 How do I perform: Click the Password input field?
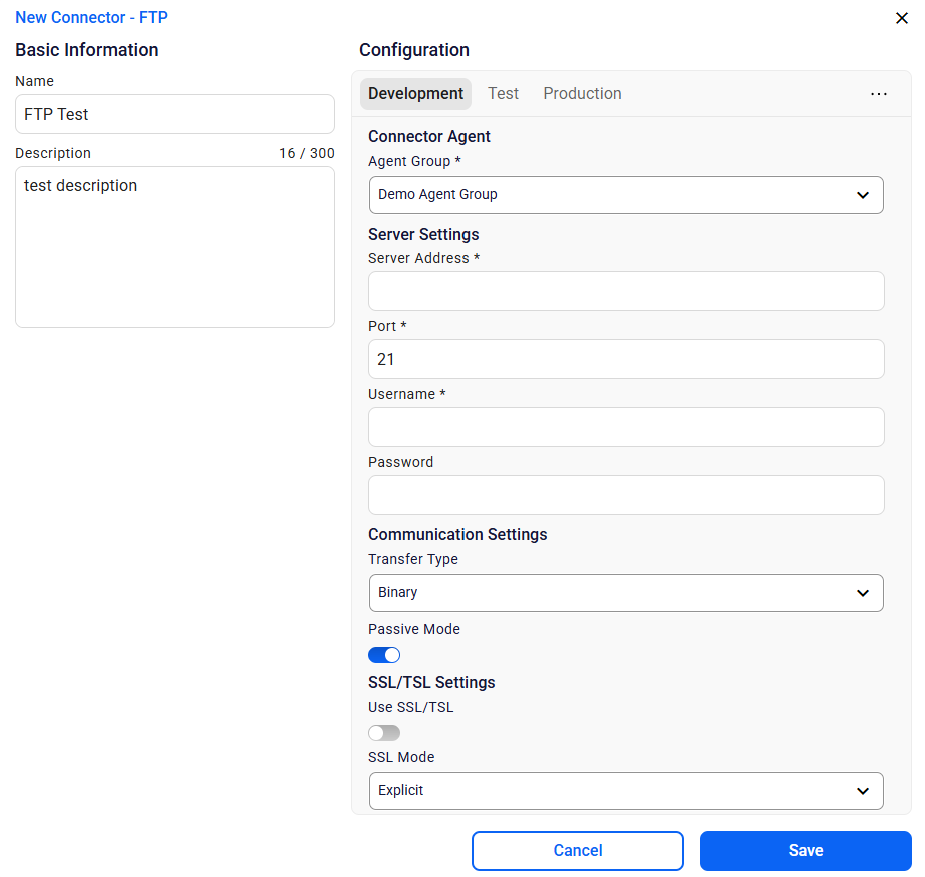[625, 495]
